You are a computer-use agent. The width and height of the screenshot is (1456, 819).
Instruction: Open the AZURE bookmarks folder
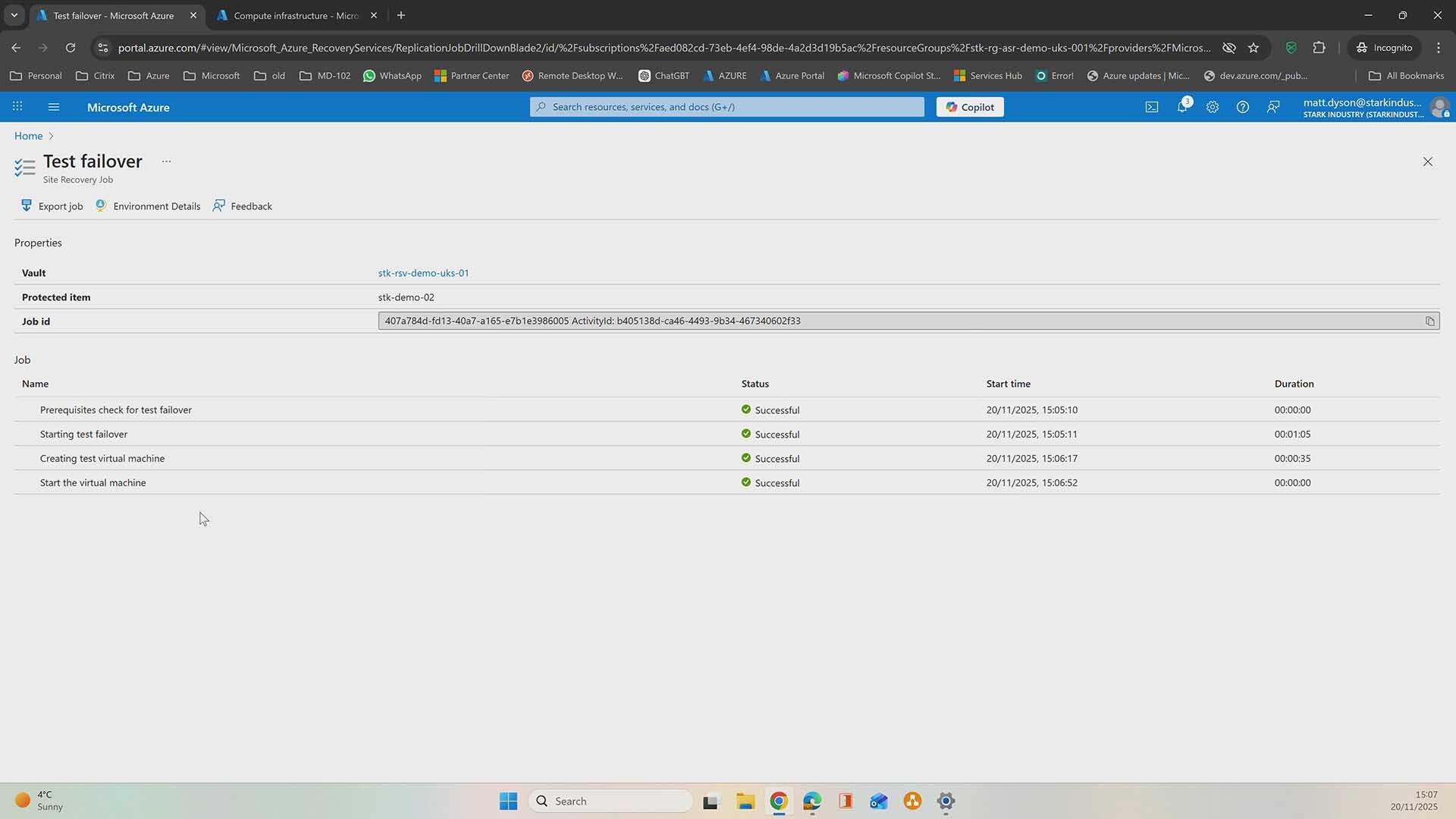pyautogui.click(x=725, y=76)
